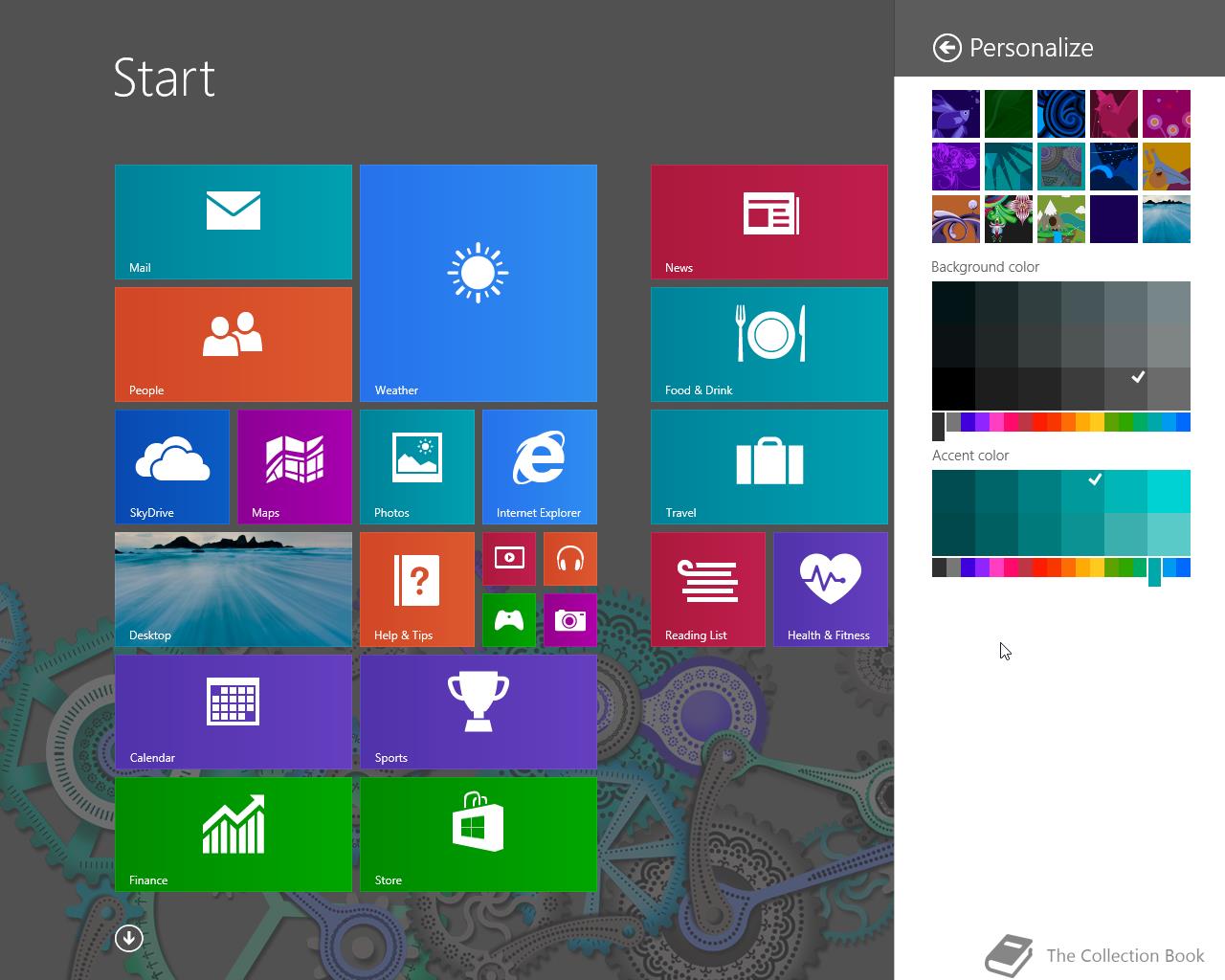This screenshot has width=1225, height=980.
Task: Launch the Calendar tile
Action: pos(234,712)
